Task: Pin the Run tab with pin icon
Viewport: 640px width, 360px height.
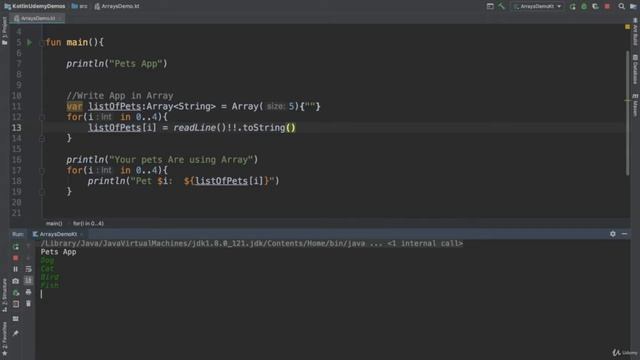Action: pyautogui.click(x=16, y=333)
